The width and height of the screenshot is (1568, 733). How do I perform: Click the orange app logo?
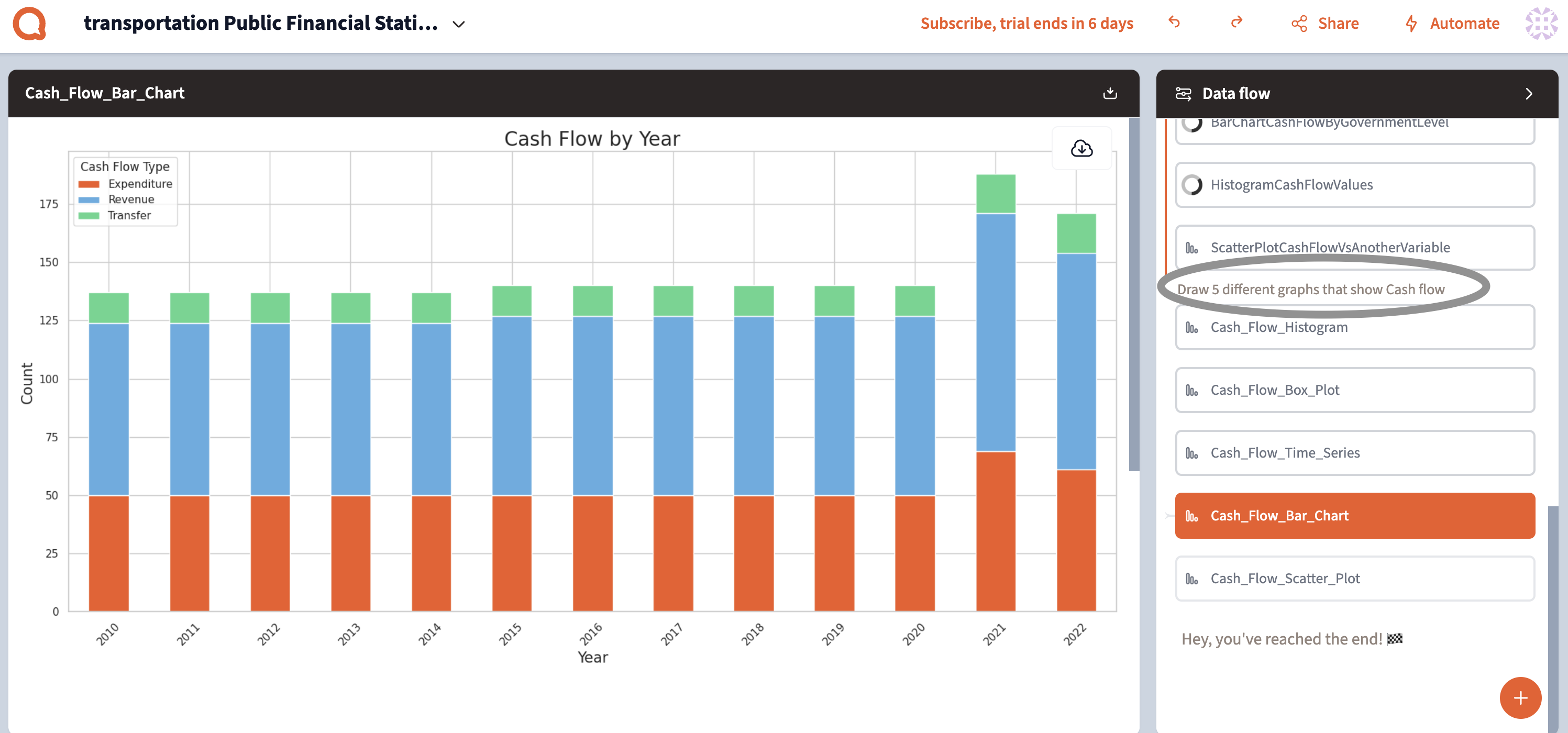(29, 24)
